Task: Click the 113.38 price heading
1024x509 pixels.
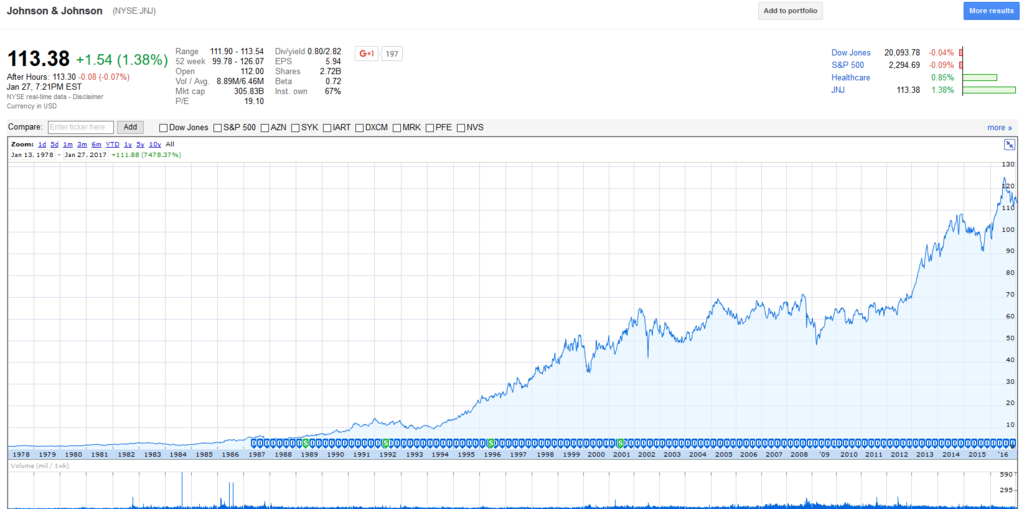Action: pos(38,59)
